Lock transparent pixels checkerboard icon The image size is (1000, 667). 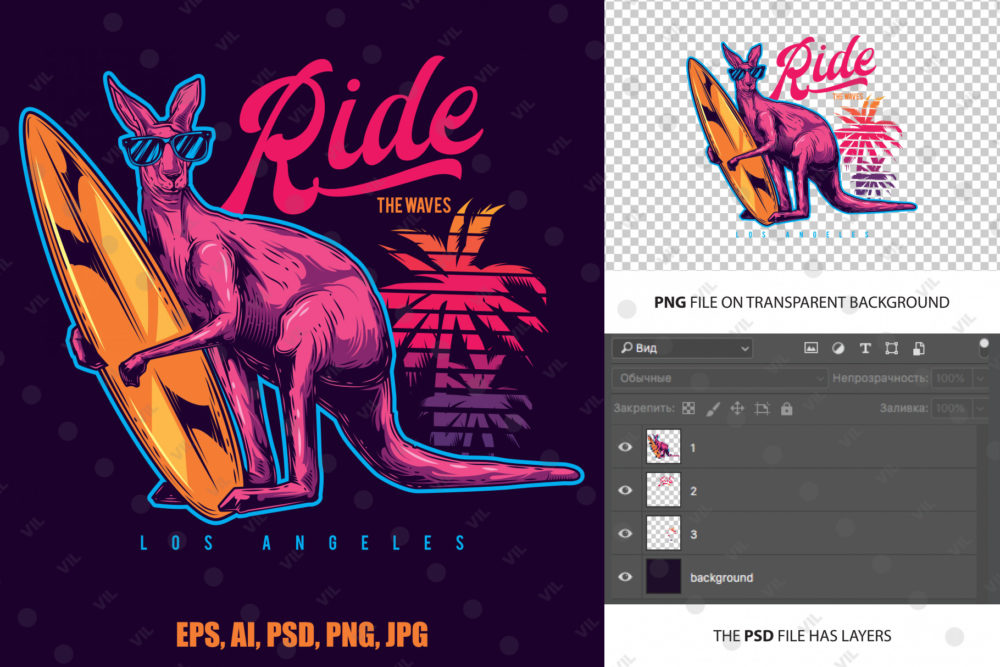point(688,408)
